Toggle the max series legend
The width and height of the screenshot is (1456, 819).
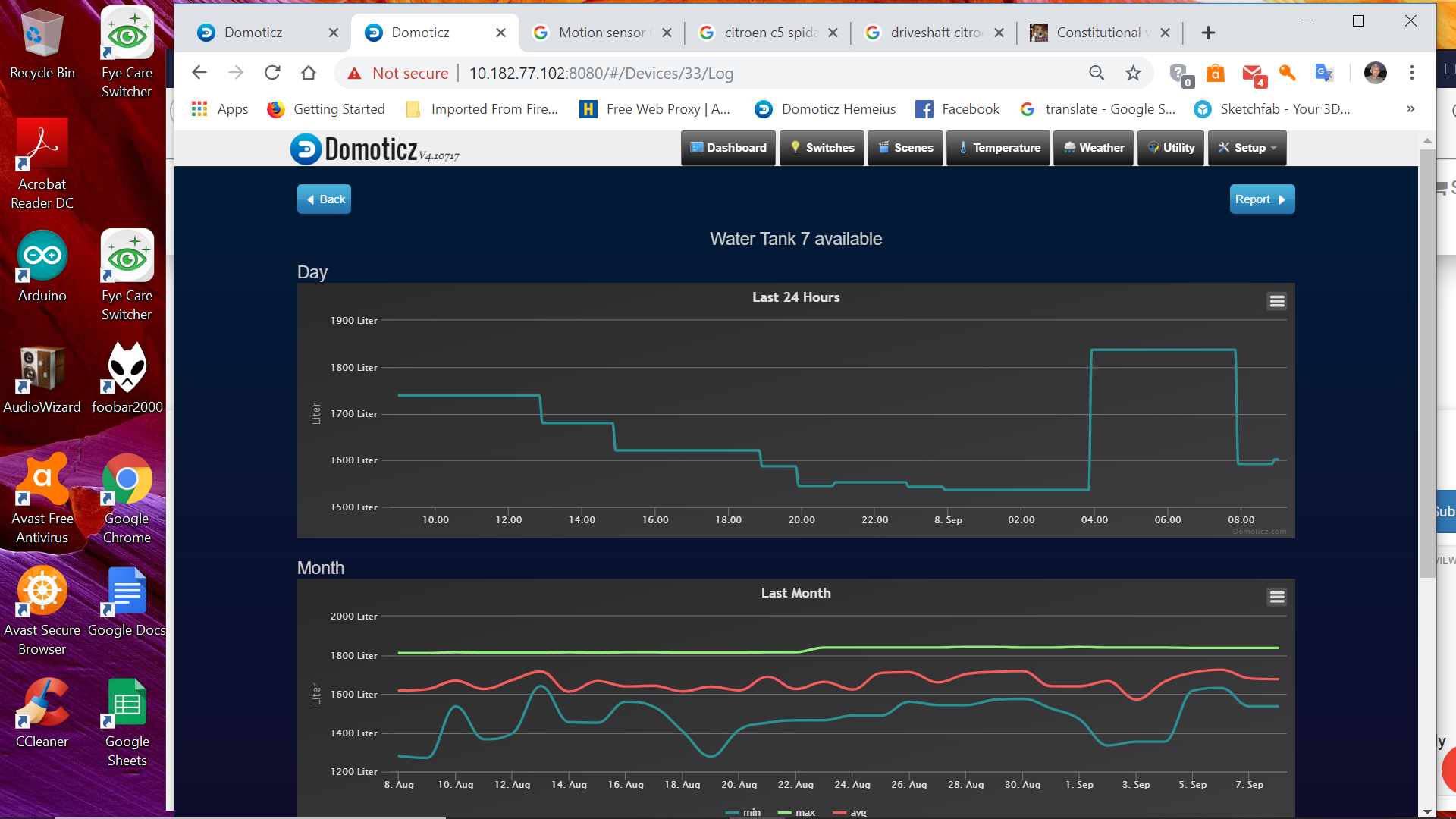[797, 812]
